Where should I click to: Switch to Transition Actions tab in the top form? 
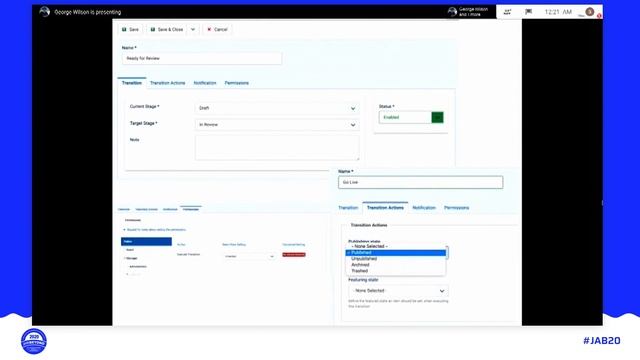(x=167, y=83)
